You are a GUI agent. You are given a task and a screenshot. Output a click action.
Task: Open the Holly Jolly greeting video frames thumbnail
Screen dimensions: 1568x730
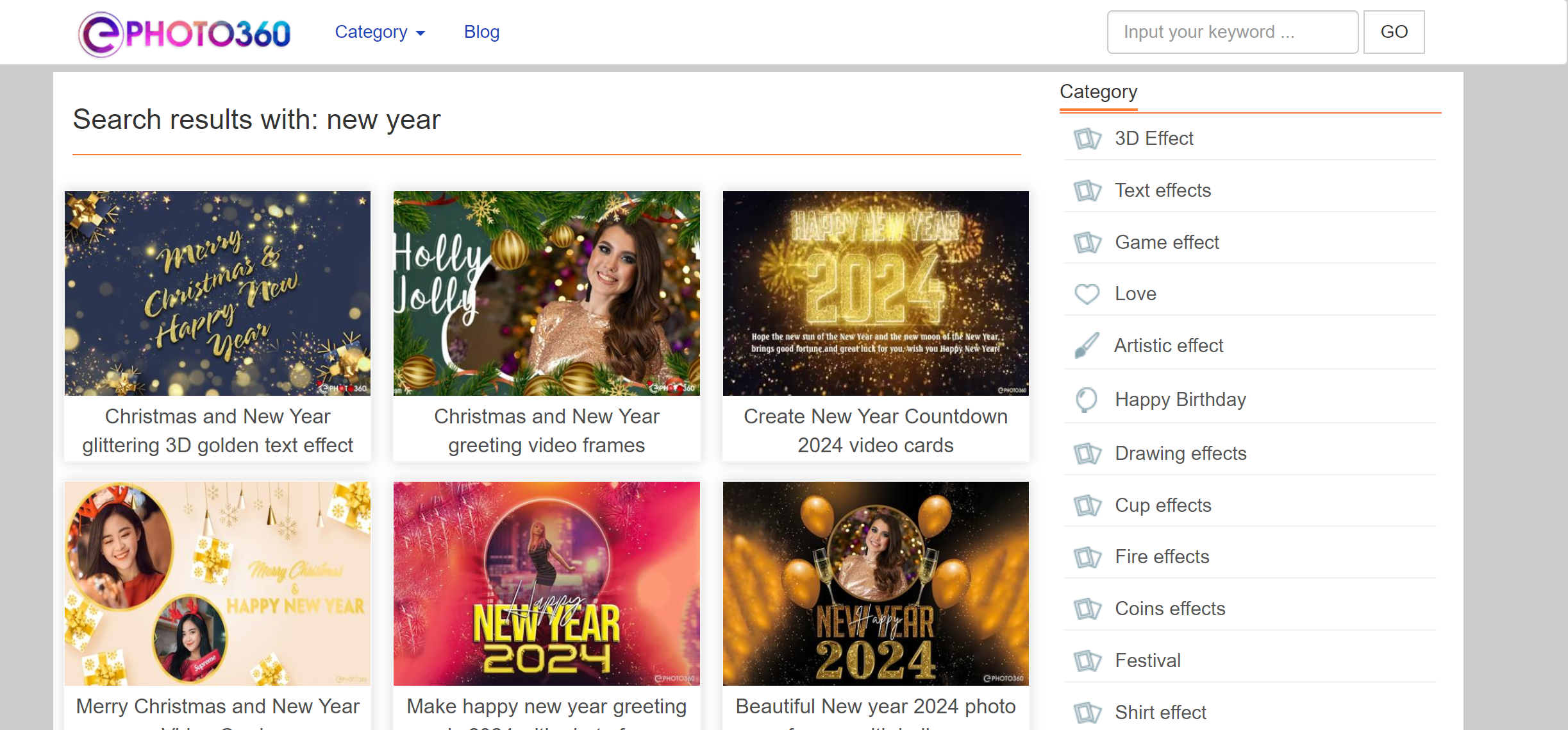point(546,293)
